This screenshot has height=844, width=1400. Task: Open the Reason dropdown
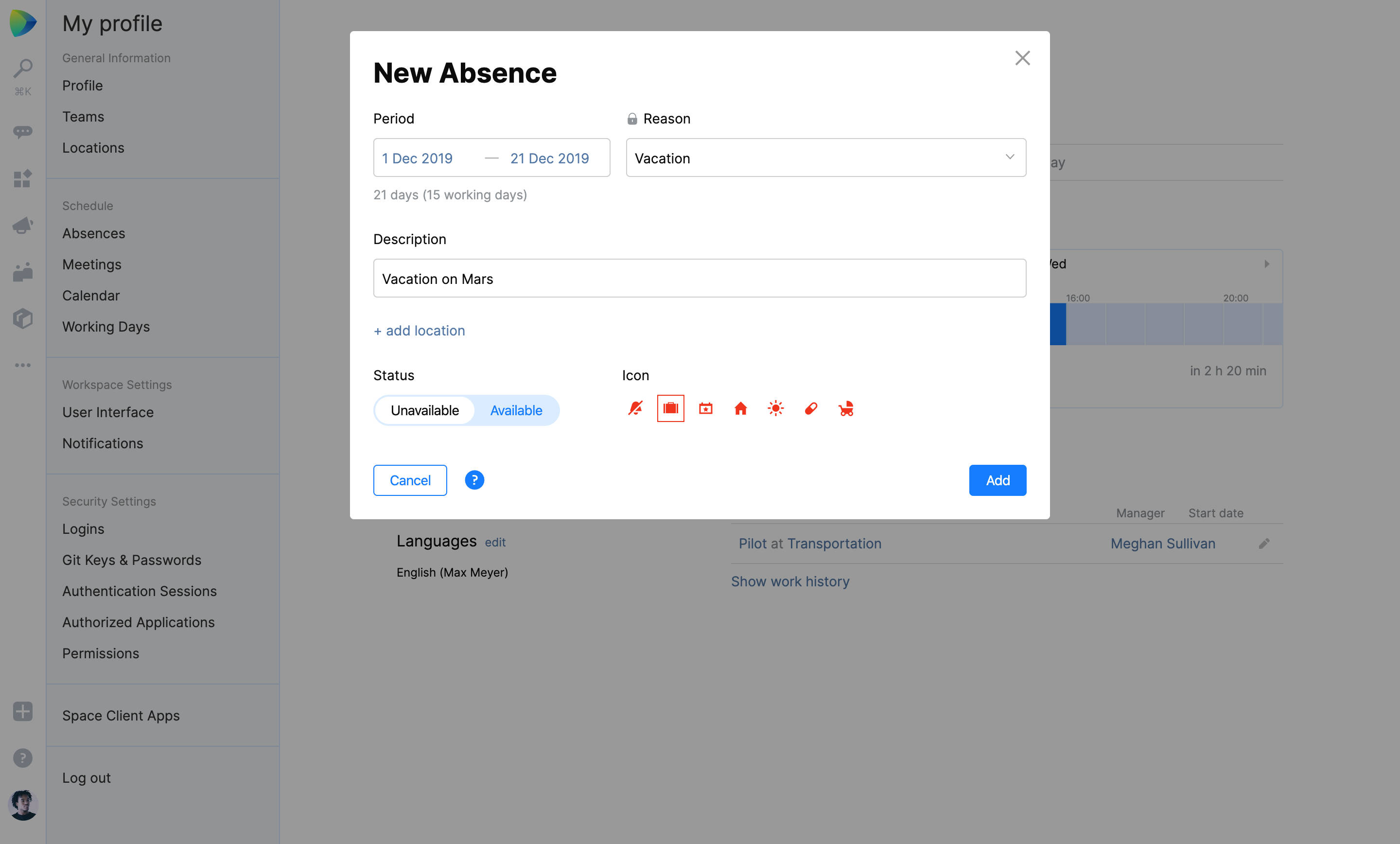click(825, 158)
